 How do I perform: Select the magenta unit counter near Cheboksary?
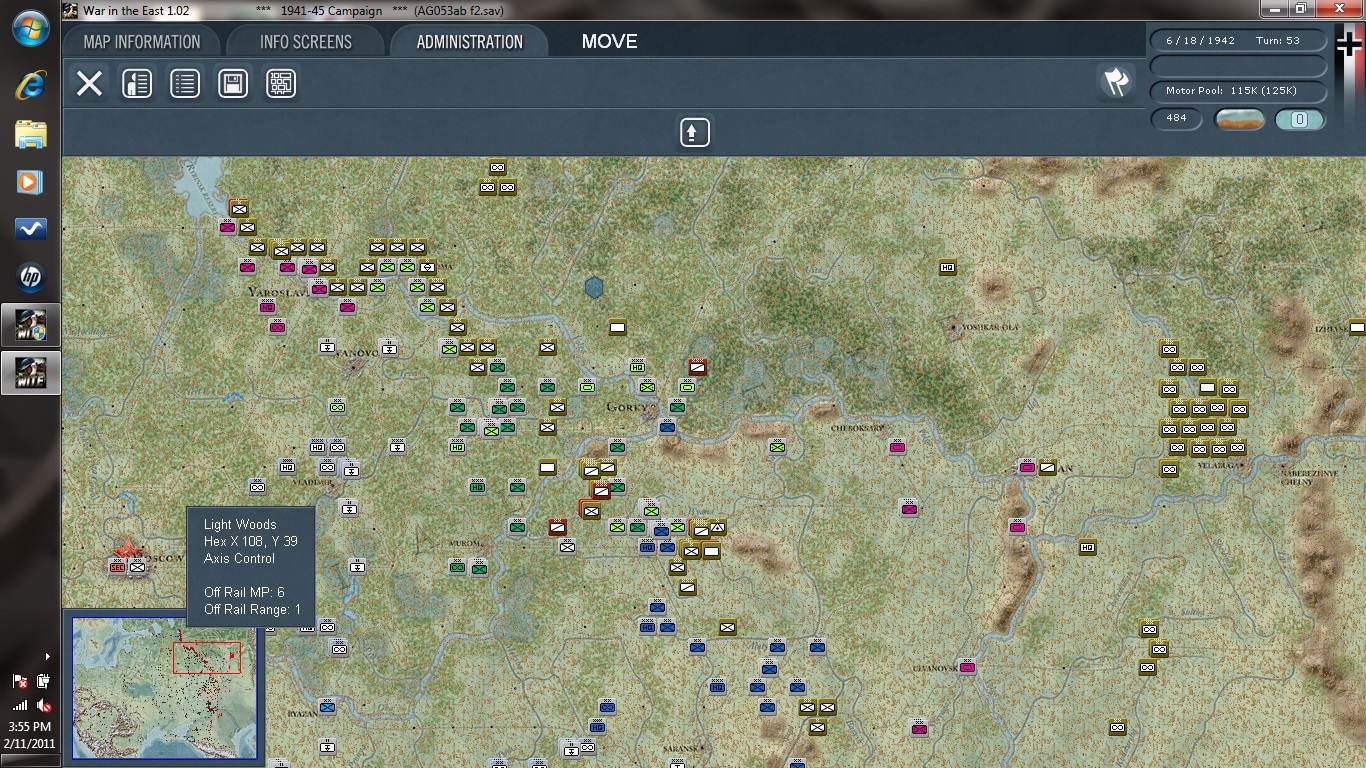[x=897, y=446]
